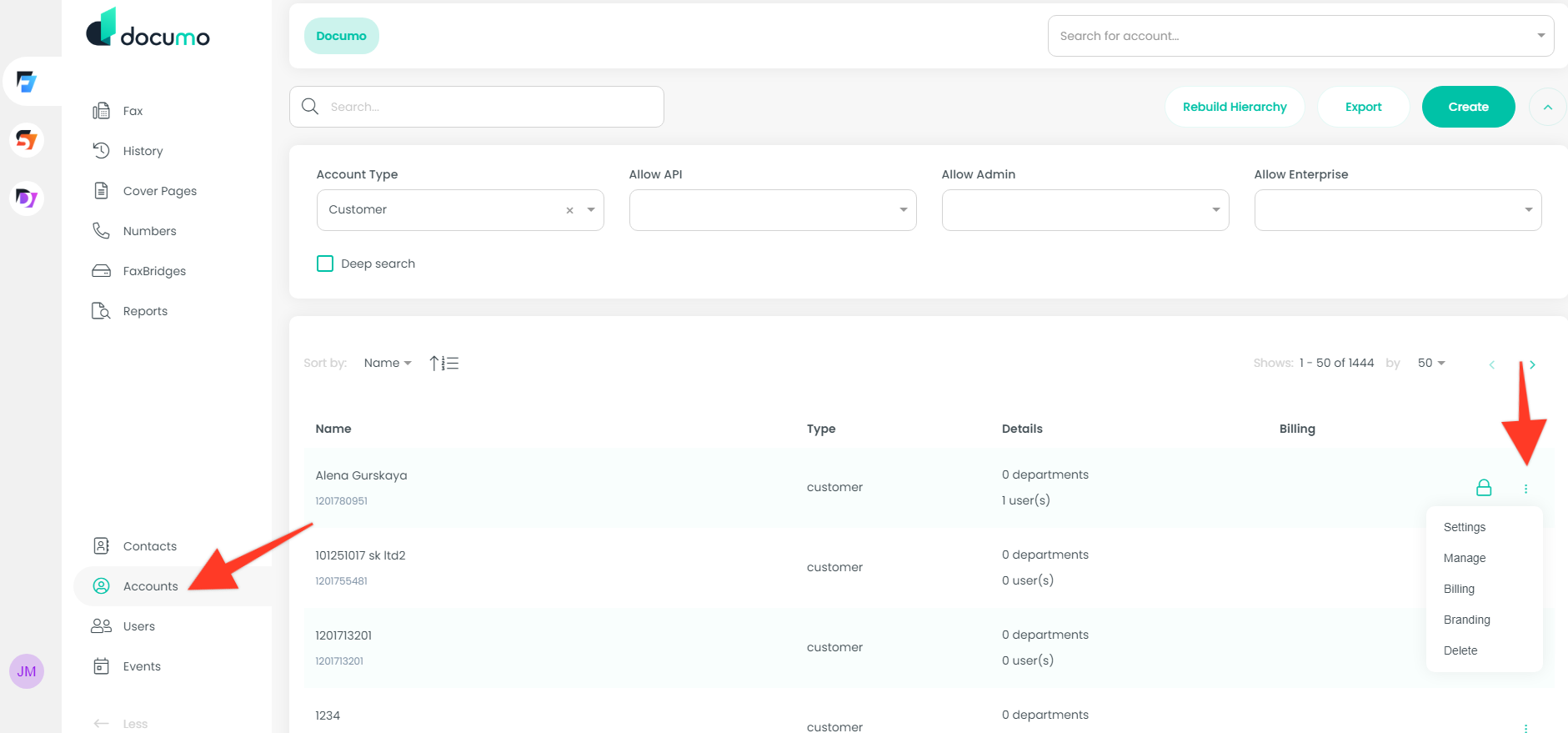
Task: Toggle the ascending sort order icon
Action: (x=444, y=363)
